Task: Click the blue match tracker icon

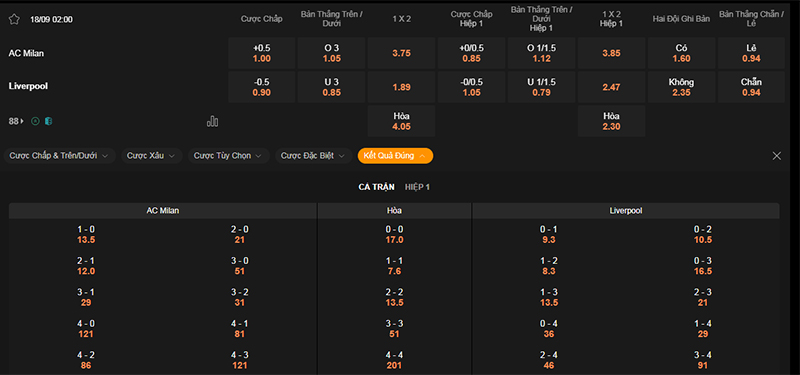Action: click(x=48, y=121)
